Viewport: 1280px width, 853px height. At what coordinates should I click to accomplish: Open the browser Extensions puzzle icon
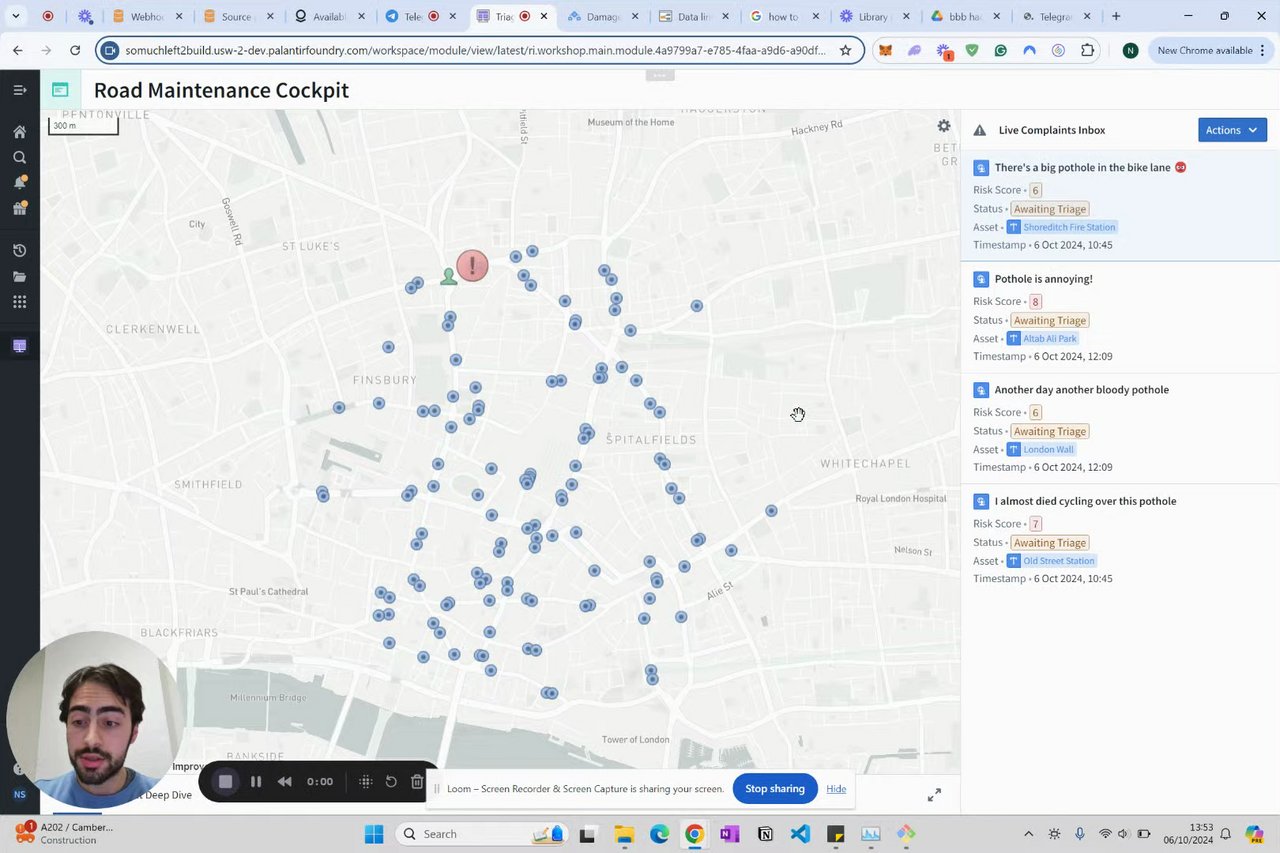pos(1088,50)
